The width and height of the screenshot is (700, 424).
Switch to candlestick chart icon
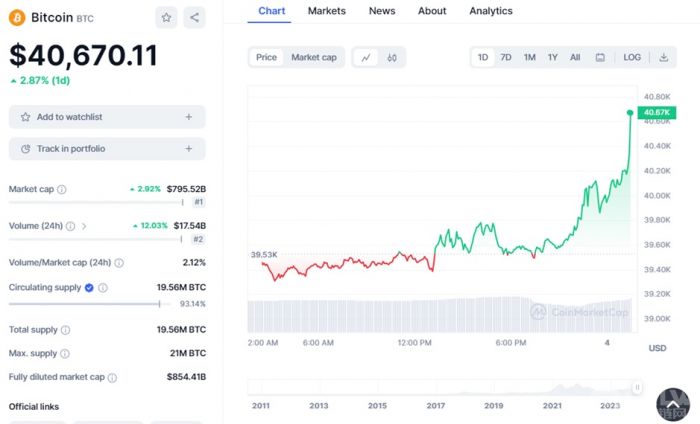pos(392,58)
